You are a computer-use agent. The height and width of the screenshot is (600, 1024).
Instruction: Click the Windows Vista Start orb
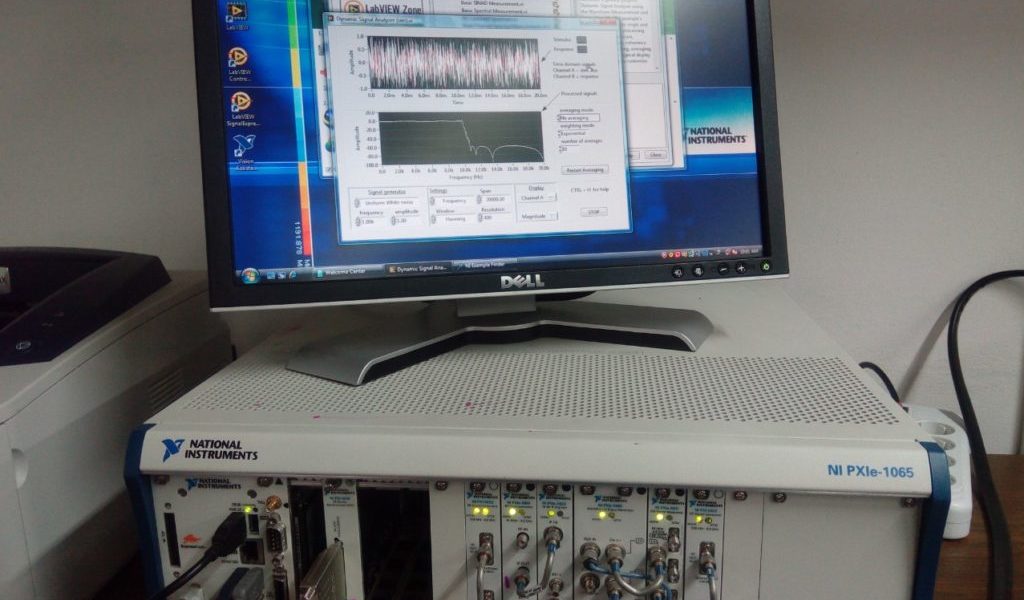pyautogui.click(x=249, y=274)
